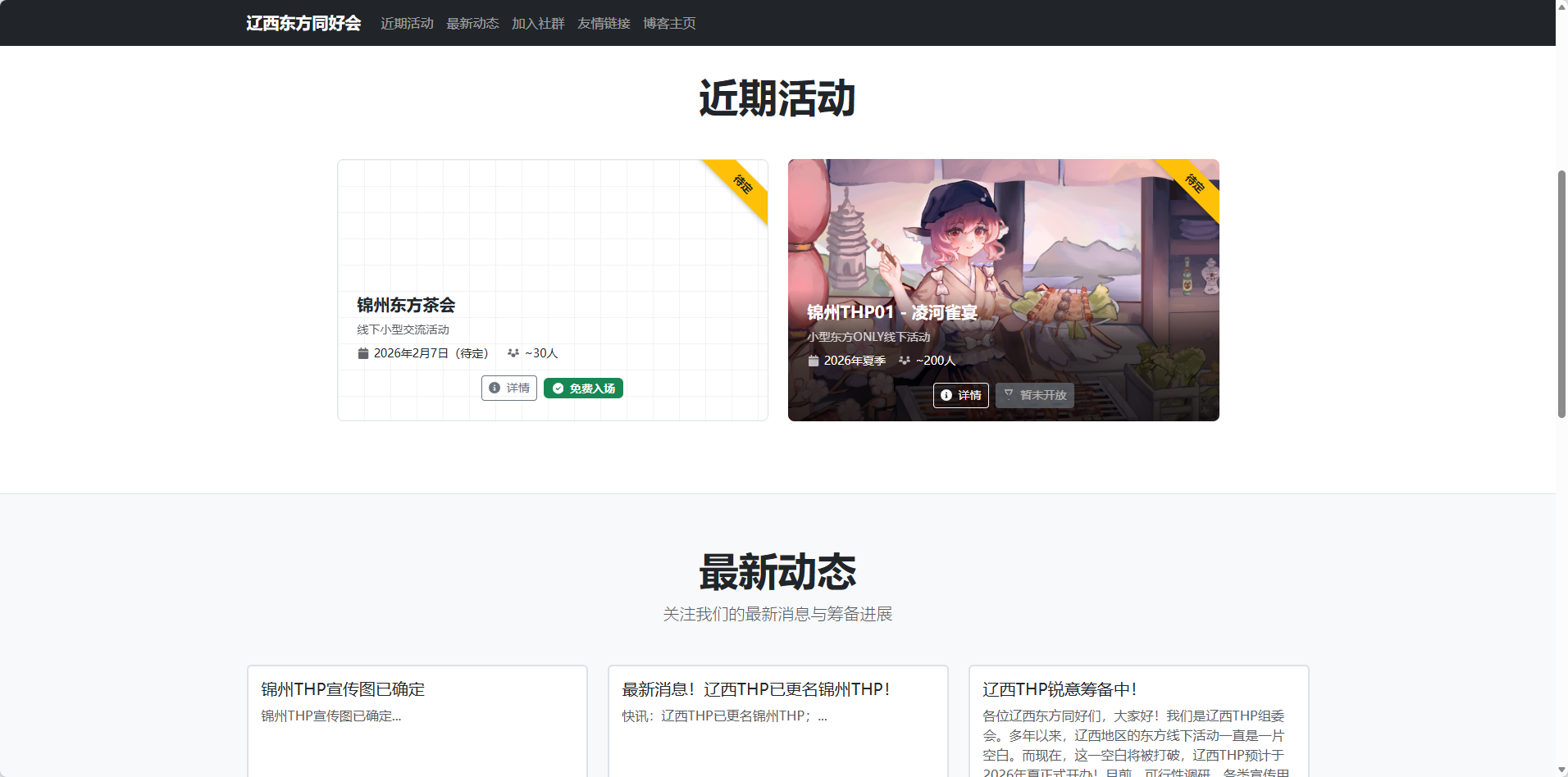Open 友情链接 navigation link
Screen dimensions: 1568x777
click(x=604, y=24)
